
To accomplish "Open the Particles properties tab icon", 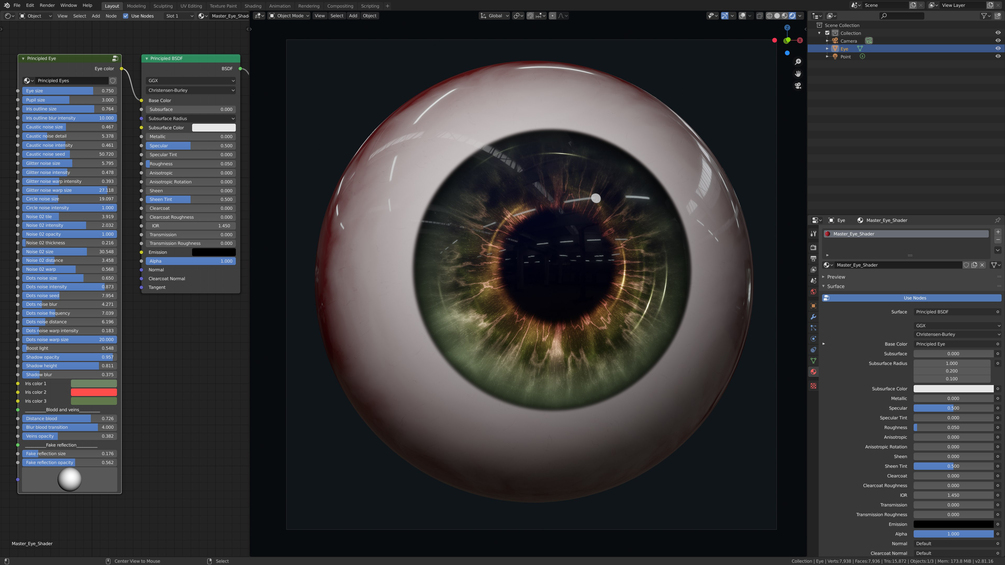I will (x=813, y=327).
